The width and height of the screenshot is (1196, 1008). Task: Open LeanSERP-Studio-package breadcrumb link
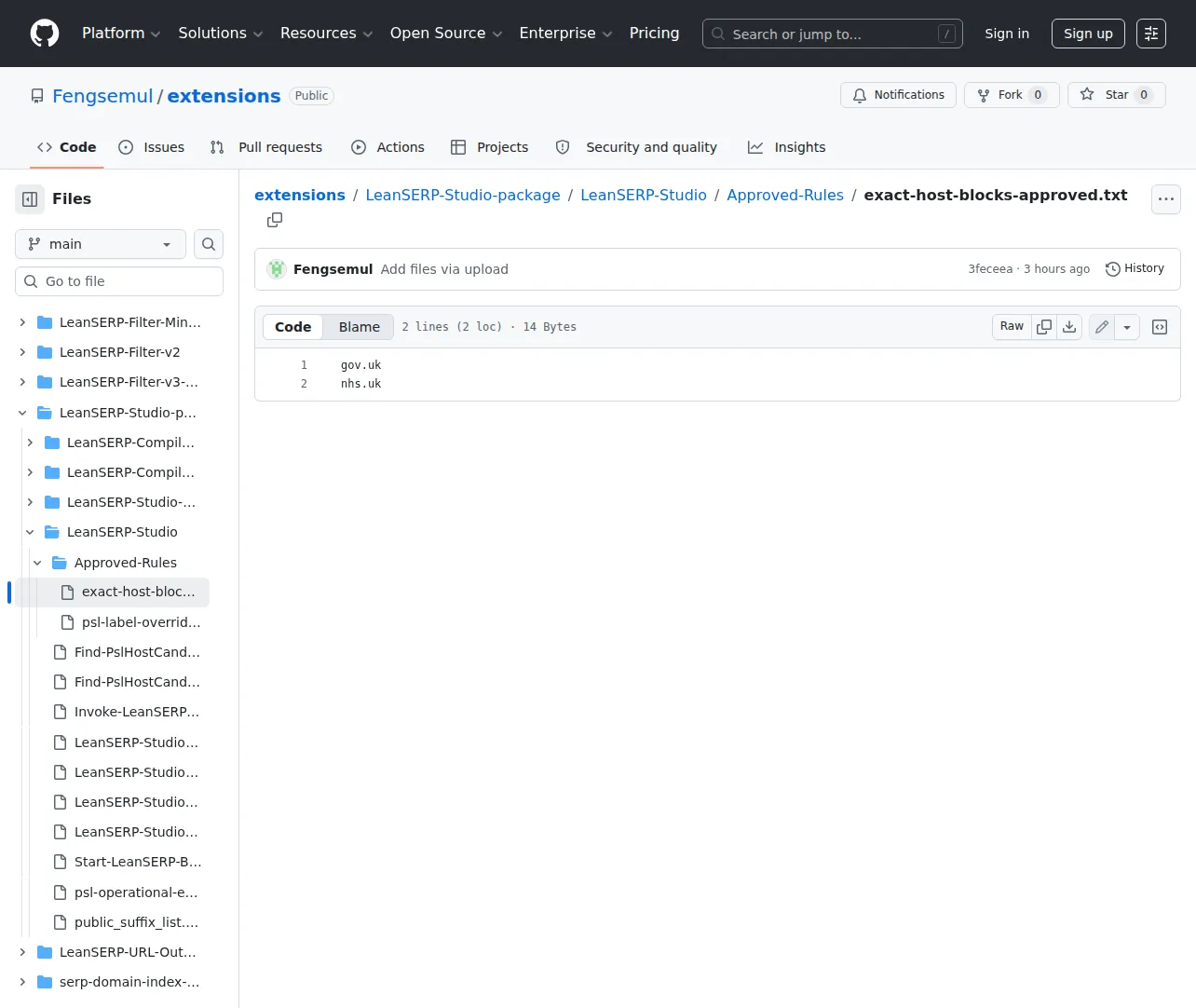point(463,195)
